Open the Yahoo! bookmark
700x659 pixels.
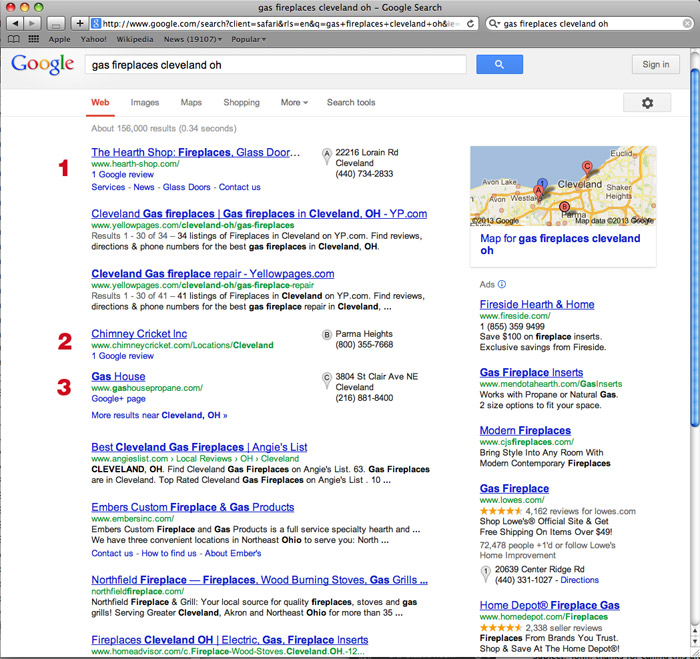(x=93, y=39)
